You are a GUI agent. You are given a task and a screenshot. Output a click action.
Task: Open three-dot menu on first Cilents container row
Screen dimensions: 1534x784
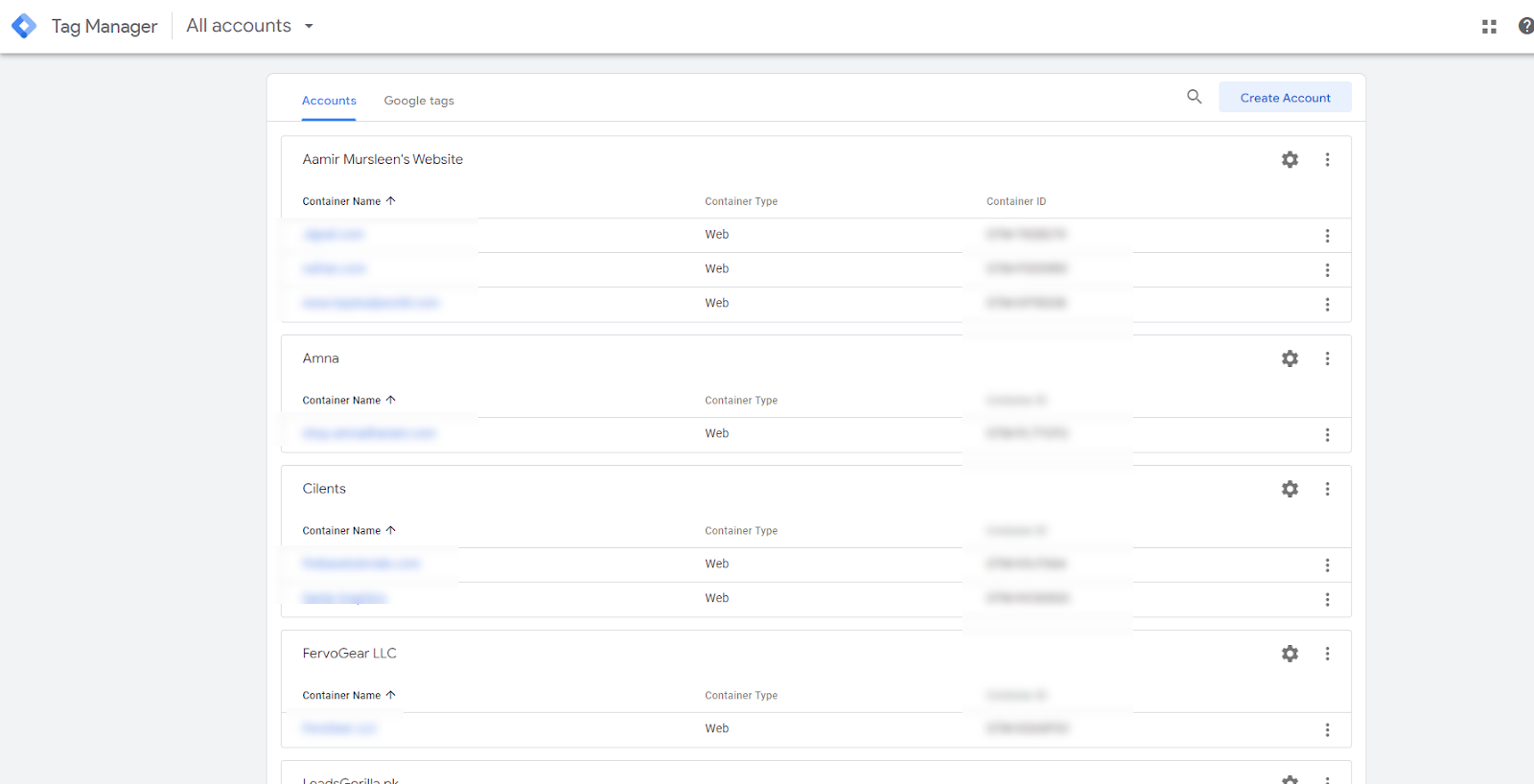coord(1327,565)
